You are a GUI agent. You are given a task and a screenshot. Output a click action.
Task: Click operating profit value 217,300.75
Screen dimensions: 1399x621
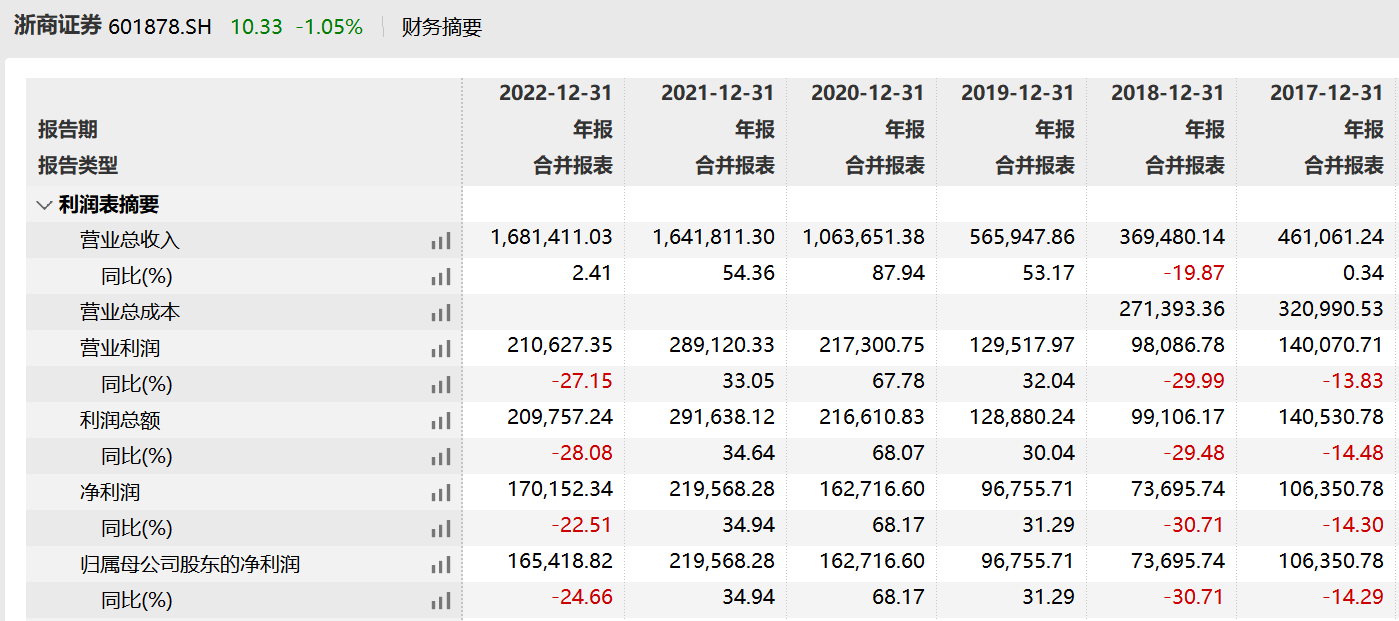coord(872,346)
